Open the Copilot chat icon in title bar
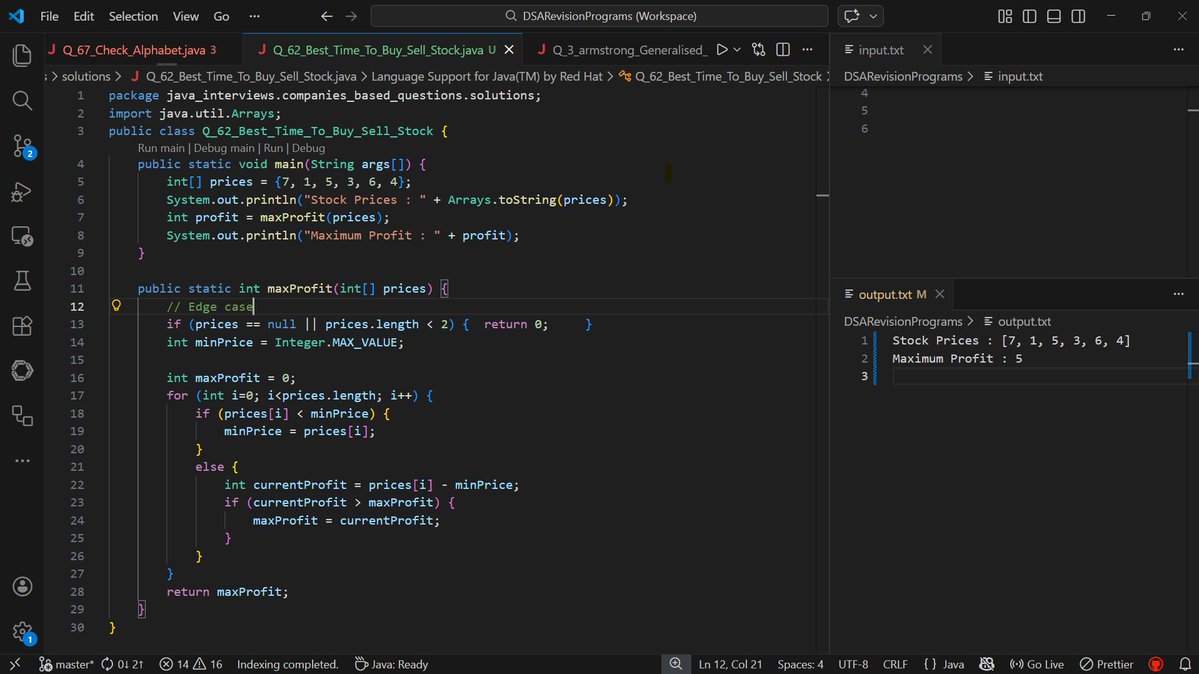Image resolution: width=1199 pixels, height=674 pixels. point(851,16)
